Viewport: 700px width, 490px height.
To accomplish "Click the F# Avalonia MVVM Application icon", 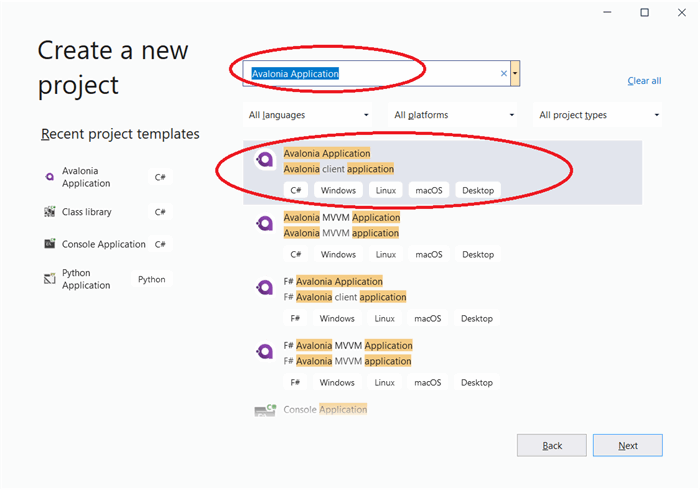I will [x=264, y=352].
